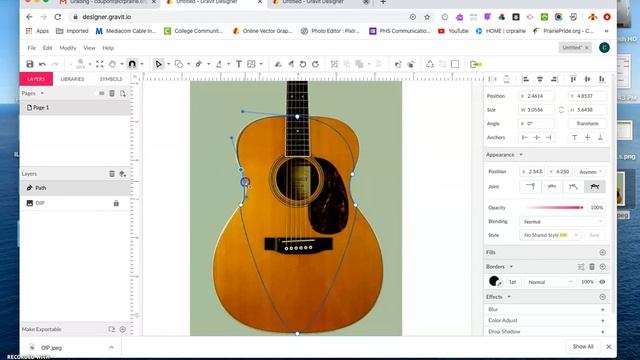Collapse the Appearance section arrow
This screenshot has height=360, width=640.
[x=521, y=155]
